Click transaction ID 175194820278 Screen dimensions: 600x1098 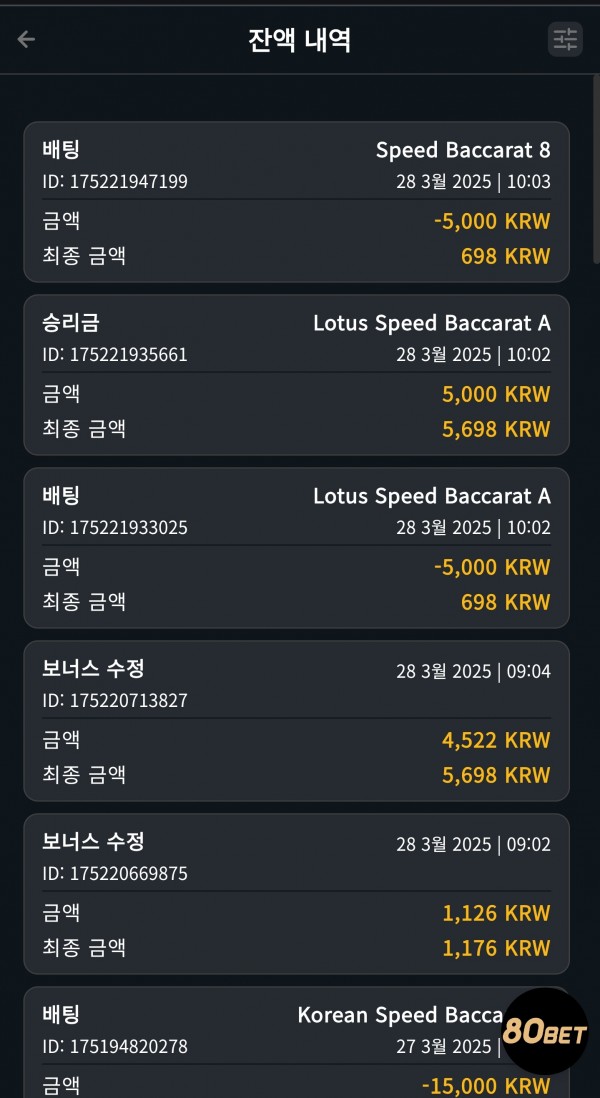click(x=115, y=1046)
